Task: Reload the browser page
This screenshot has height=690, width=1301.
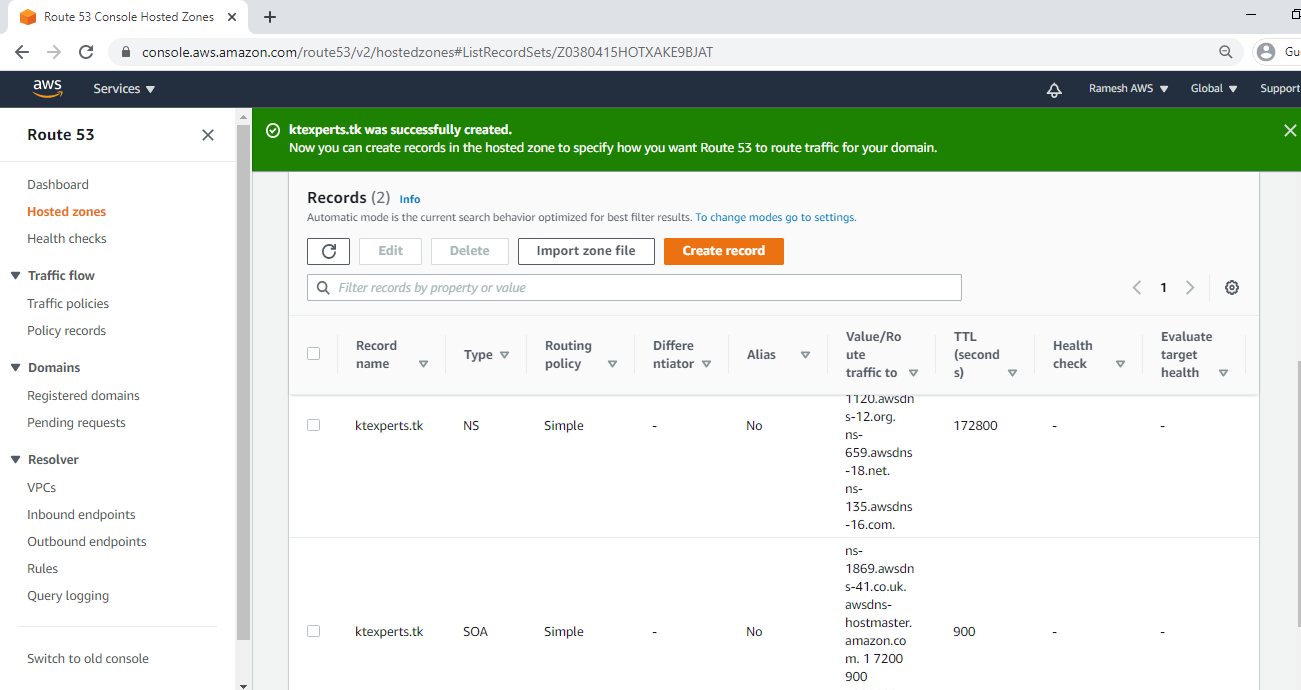Action: pyautogui.click(x=86, y=52)
